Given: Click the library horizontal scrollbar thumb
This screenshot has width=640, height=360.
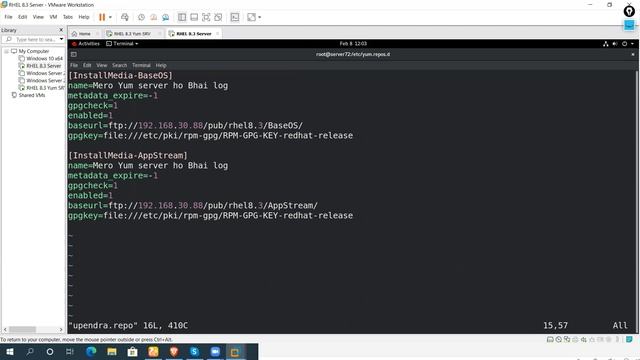Looking at the screenshot, I should click(23, 329).
